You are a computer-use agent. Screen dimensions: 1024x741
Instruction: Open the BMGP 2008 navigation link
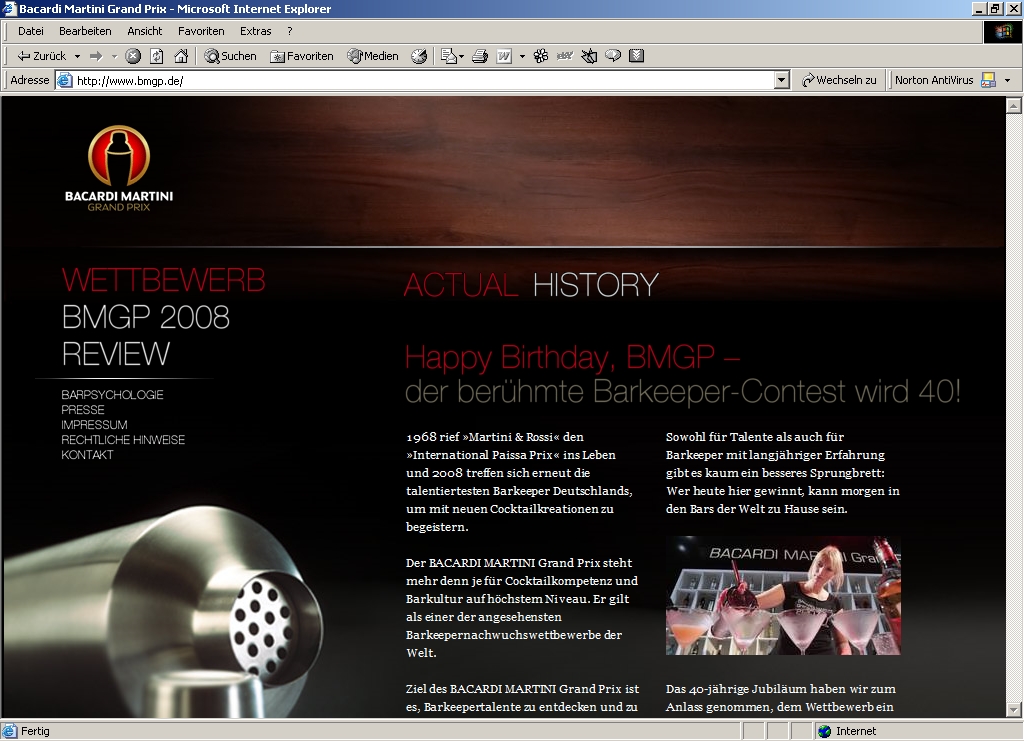click(x=146, y=317)
